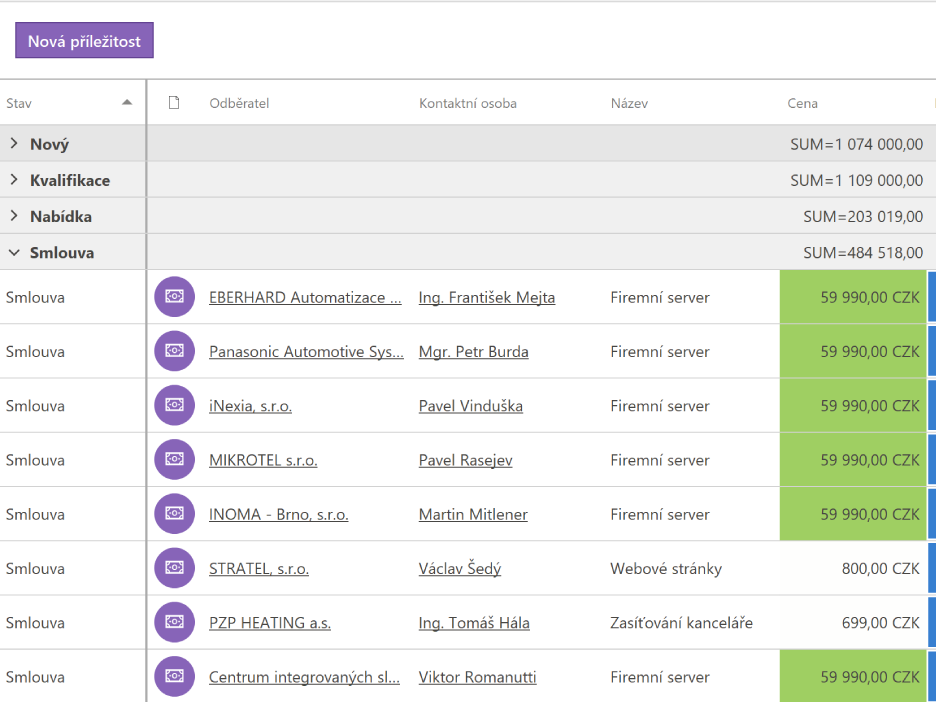Sort by the Název column header
Screen dimensions: 936x702
point(629,103)
